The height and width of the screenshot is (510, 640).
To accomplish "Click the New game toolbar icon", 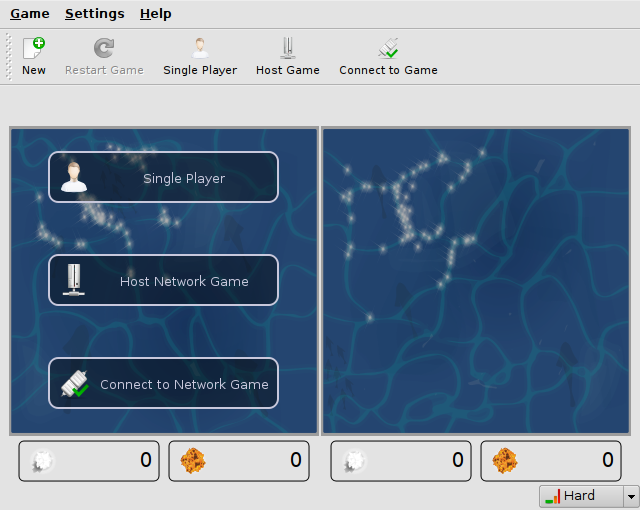I will click(x=34, y=48).
